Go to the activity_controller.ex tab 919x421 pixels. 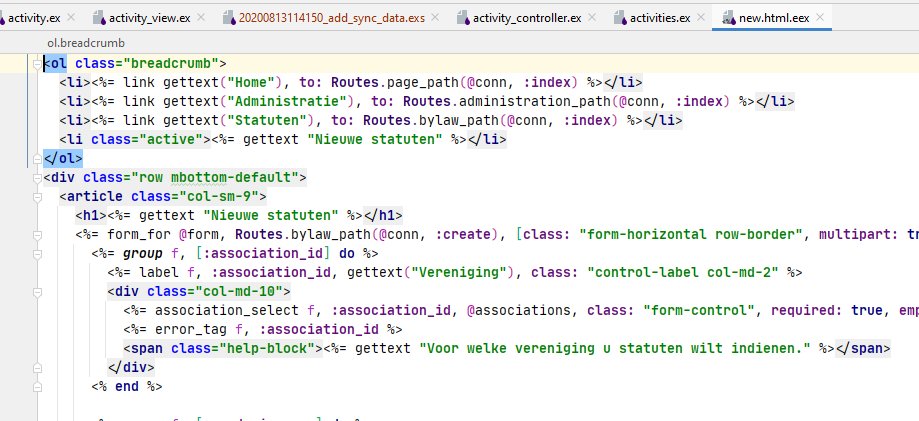pyautogui.click(x=527, y=18)
